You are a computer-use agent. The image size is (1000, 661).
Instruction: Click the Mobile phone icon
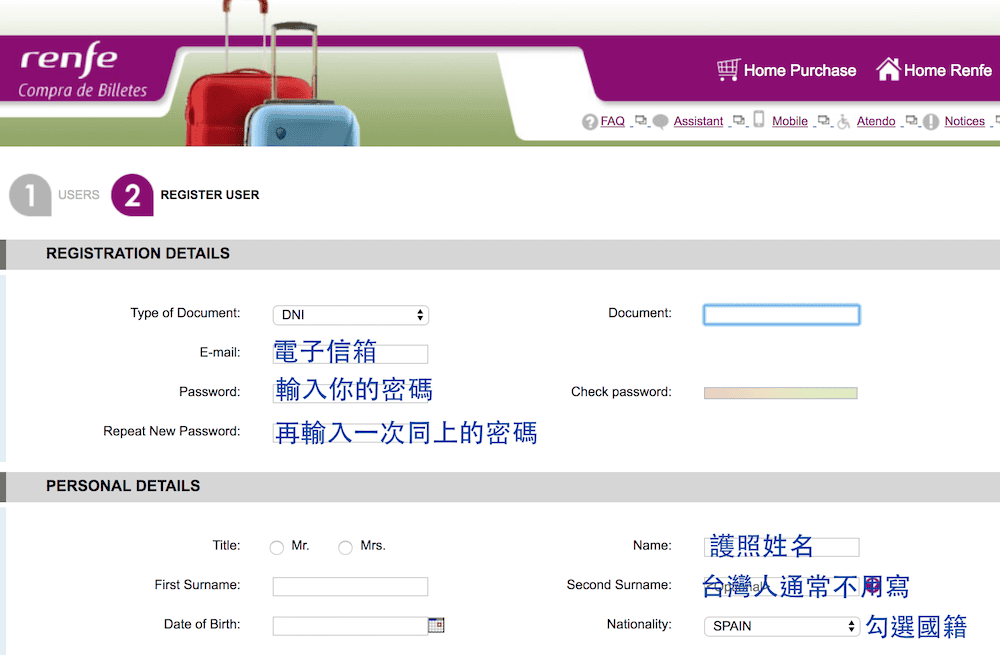(x=757, y=120)
